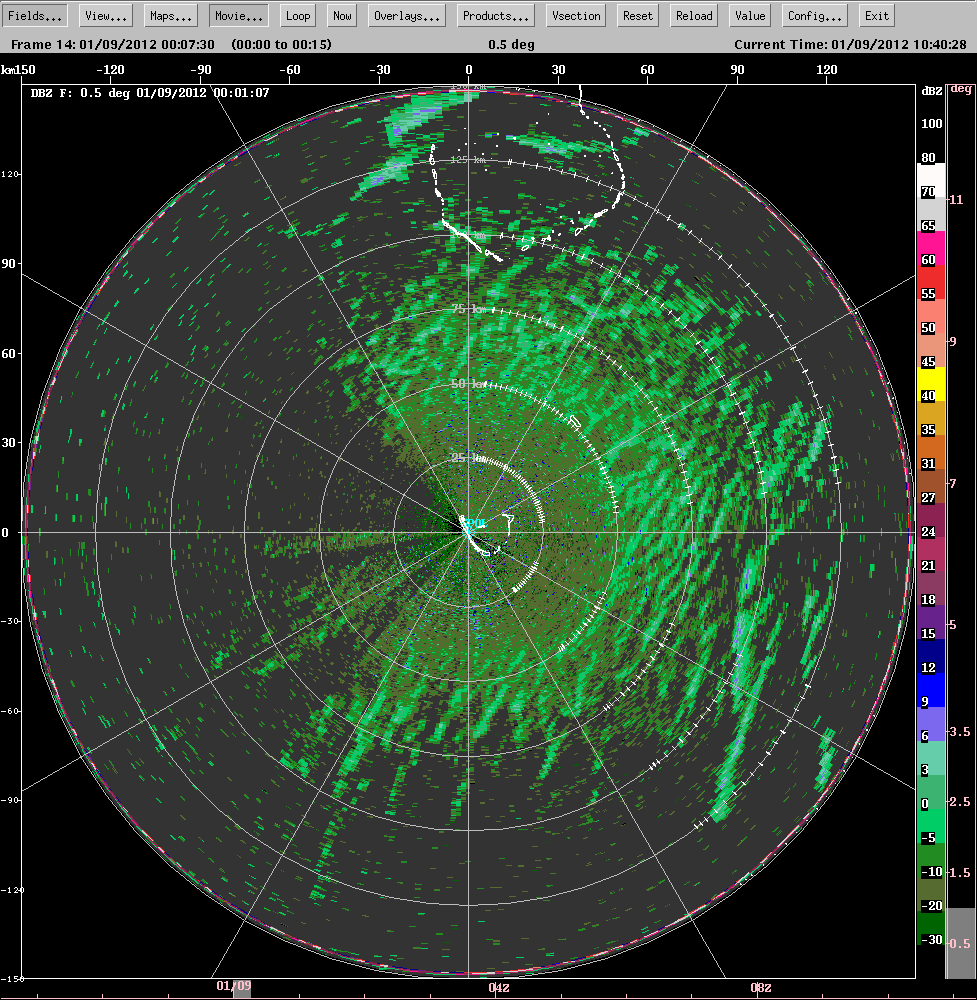Click the -0.5 mark on the elevation scale
Screen dimensions: 977x1000
click(957, 941)
